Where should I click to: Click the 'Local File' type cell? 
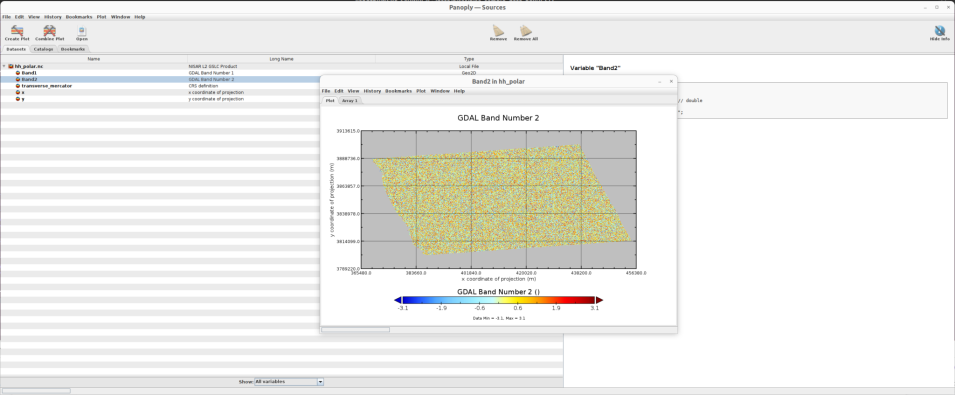(x=469, y=66)
